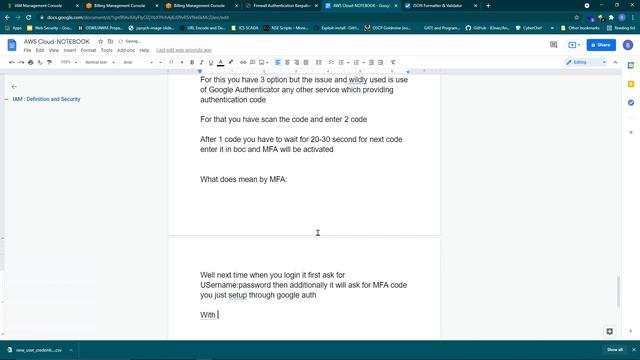Open the zoom level dropdown
This screenshot has height=360, width=640.
point(69,62)
